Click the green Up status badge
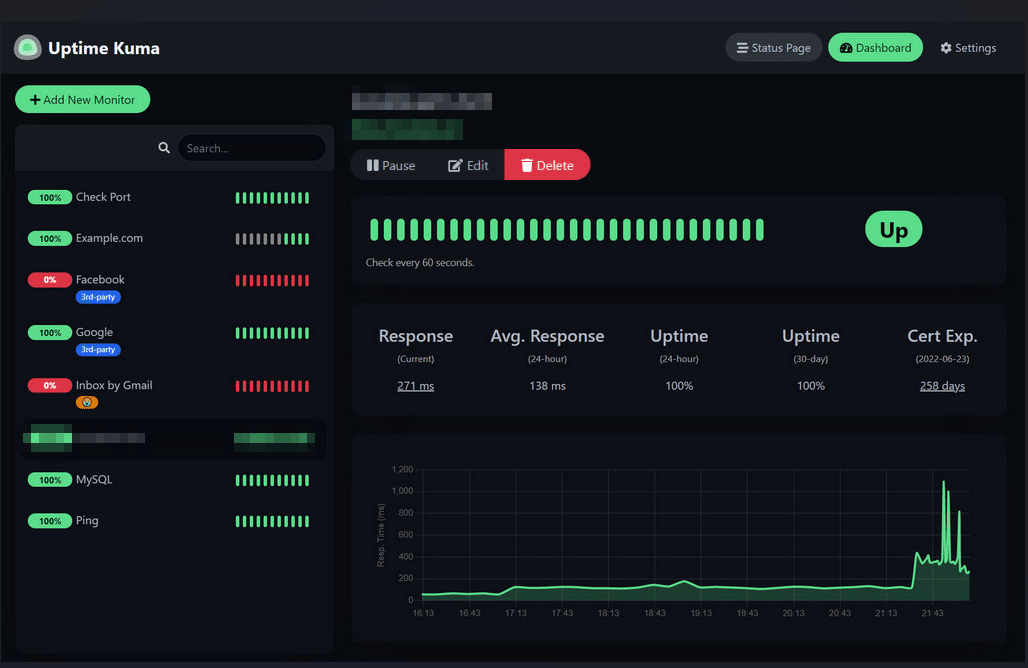Screen dimensions: 1028x668 click(894, 229)
